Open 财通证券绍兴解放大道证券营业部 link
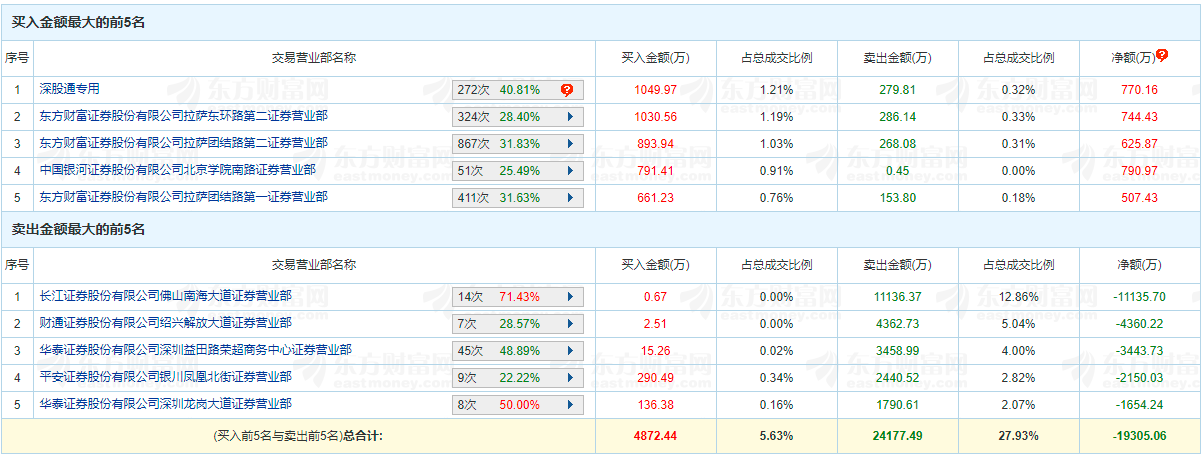The height and width of the screenshot is (460, 1204). coord(165,324)
